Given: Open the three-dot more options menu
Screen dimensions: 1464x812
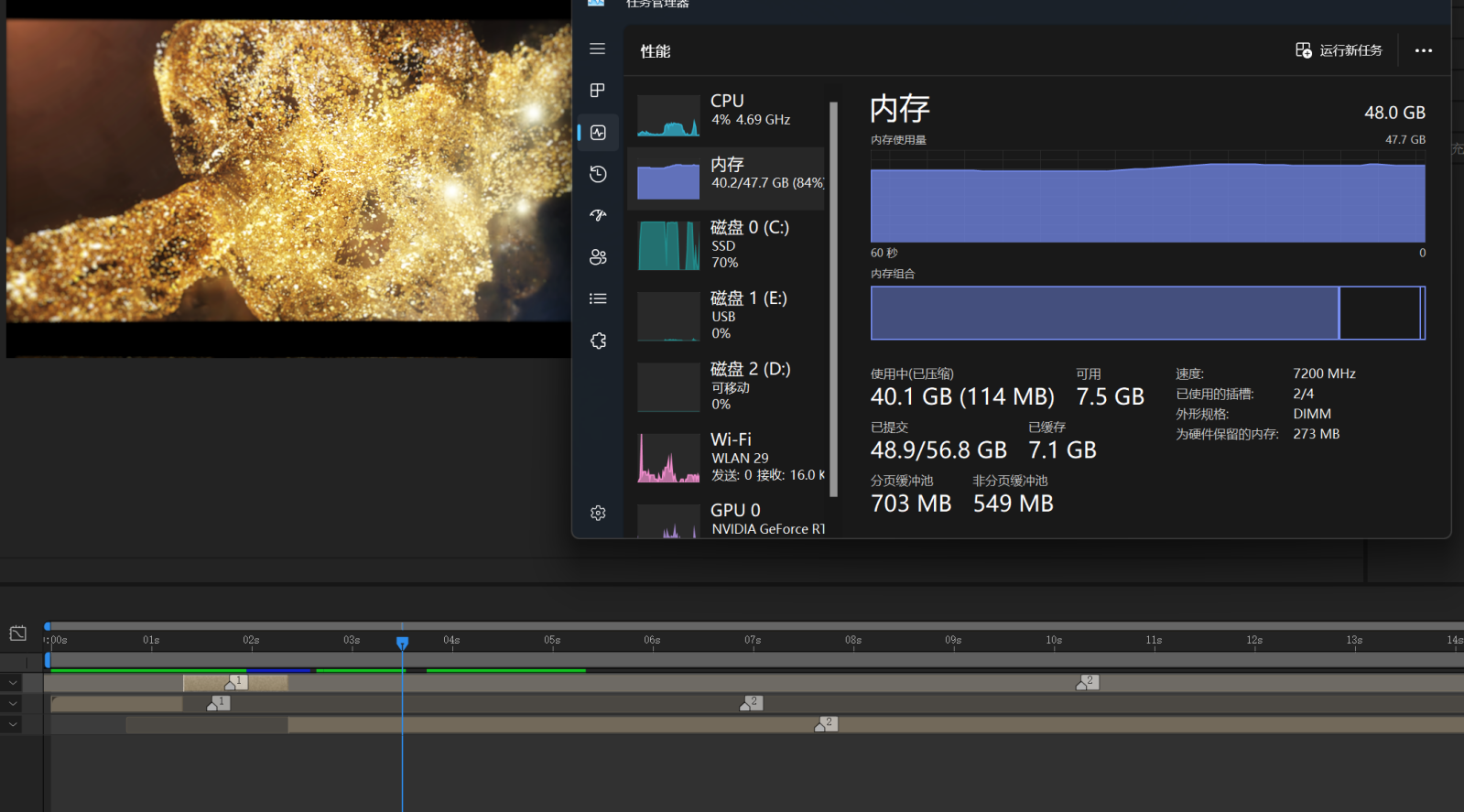Looking at the screenshot, I should (1423, 50).
